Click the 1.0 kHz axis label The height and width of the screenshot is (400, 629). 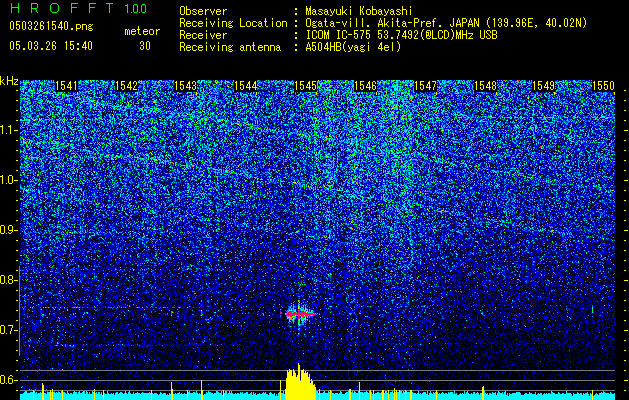(x=9, y=180)
